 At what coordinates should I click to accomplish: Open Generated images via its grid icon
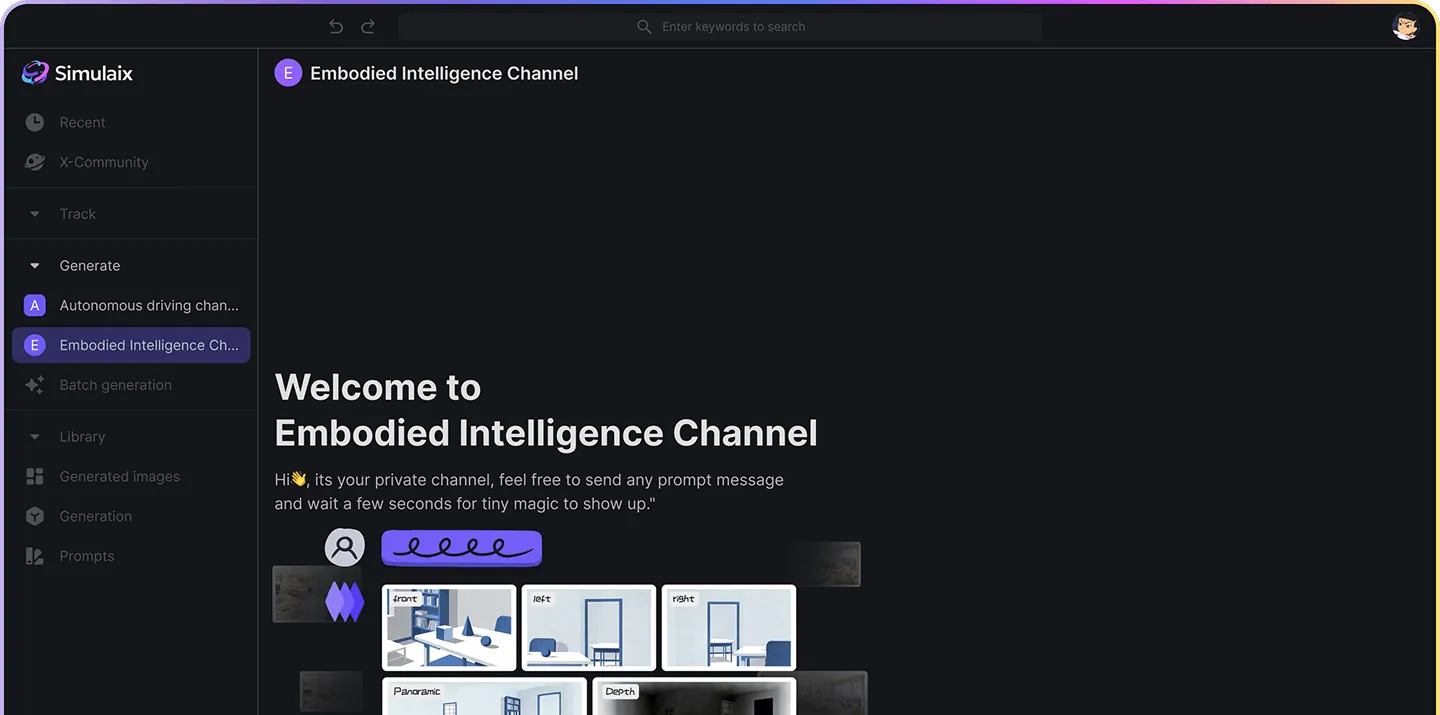click(x=33, y=476)
